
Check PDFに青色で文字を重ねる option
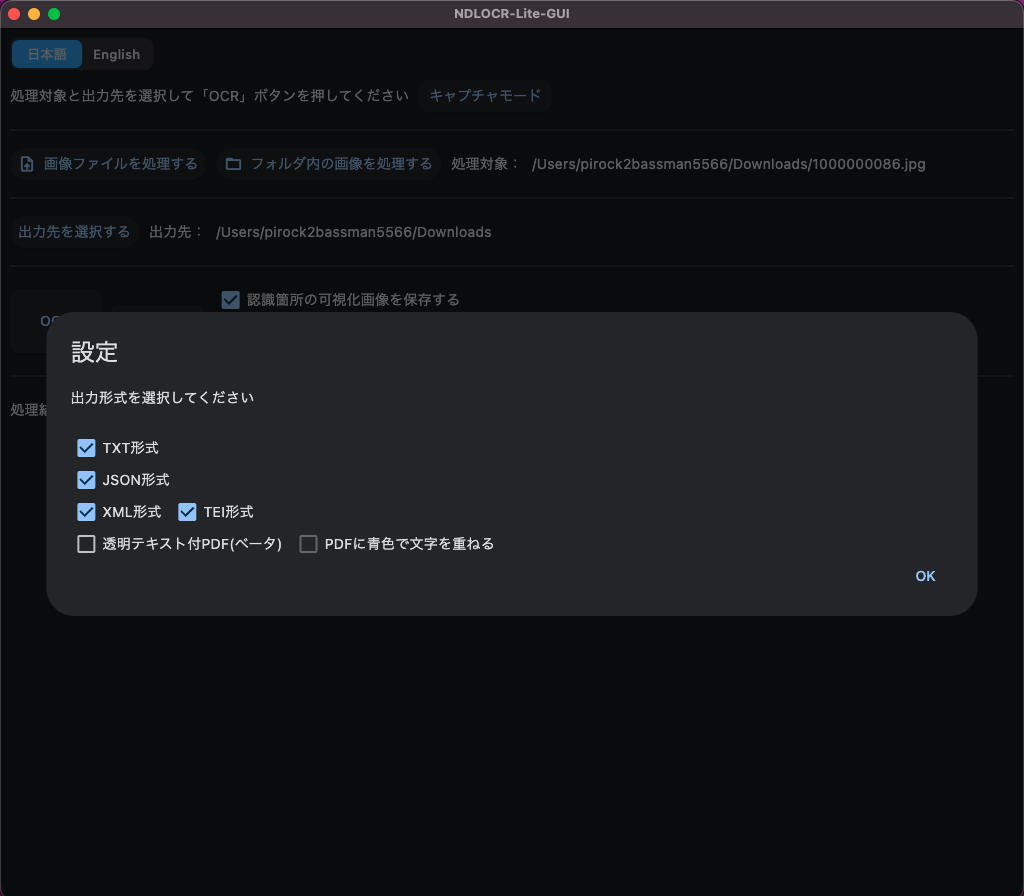coord(309,544)
